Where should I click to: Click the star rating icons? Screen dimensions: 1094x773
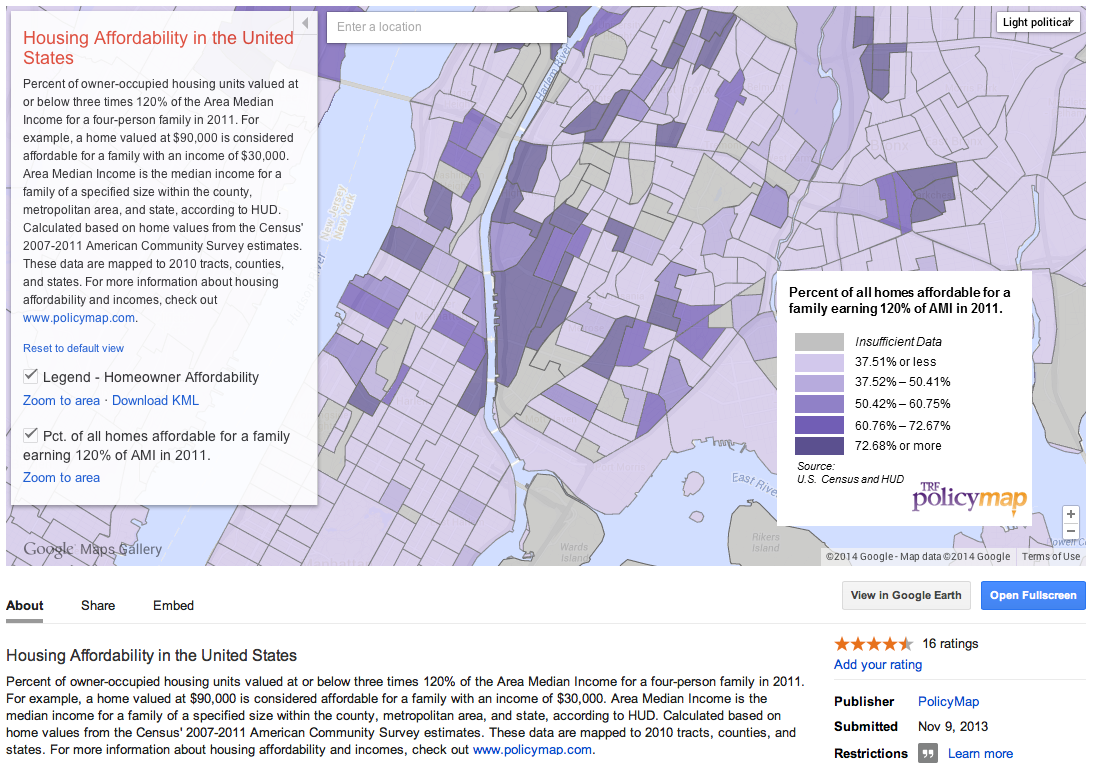tap(873, 643)
